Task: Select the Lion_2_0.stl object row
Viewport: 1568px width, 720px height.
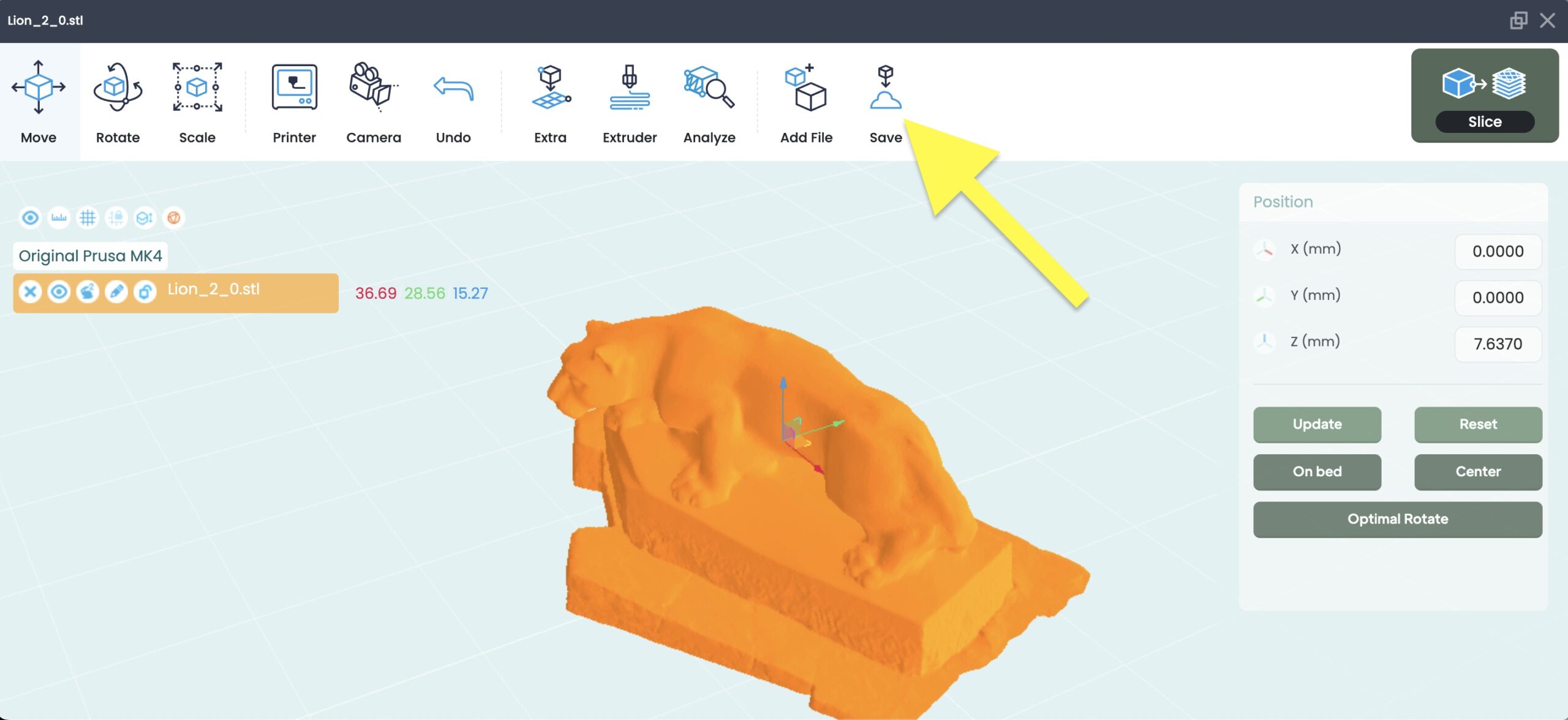Action: (x=176, y=293)
